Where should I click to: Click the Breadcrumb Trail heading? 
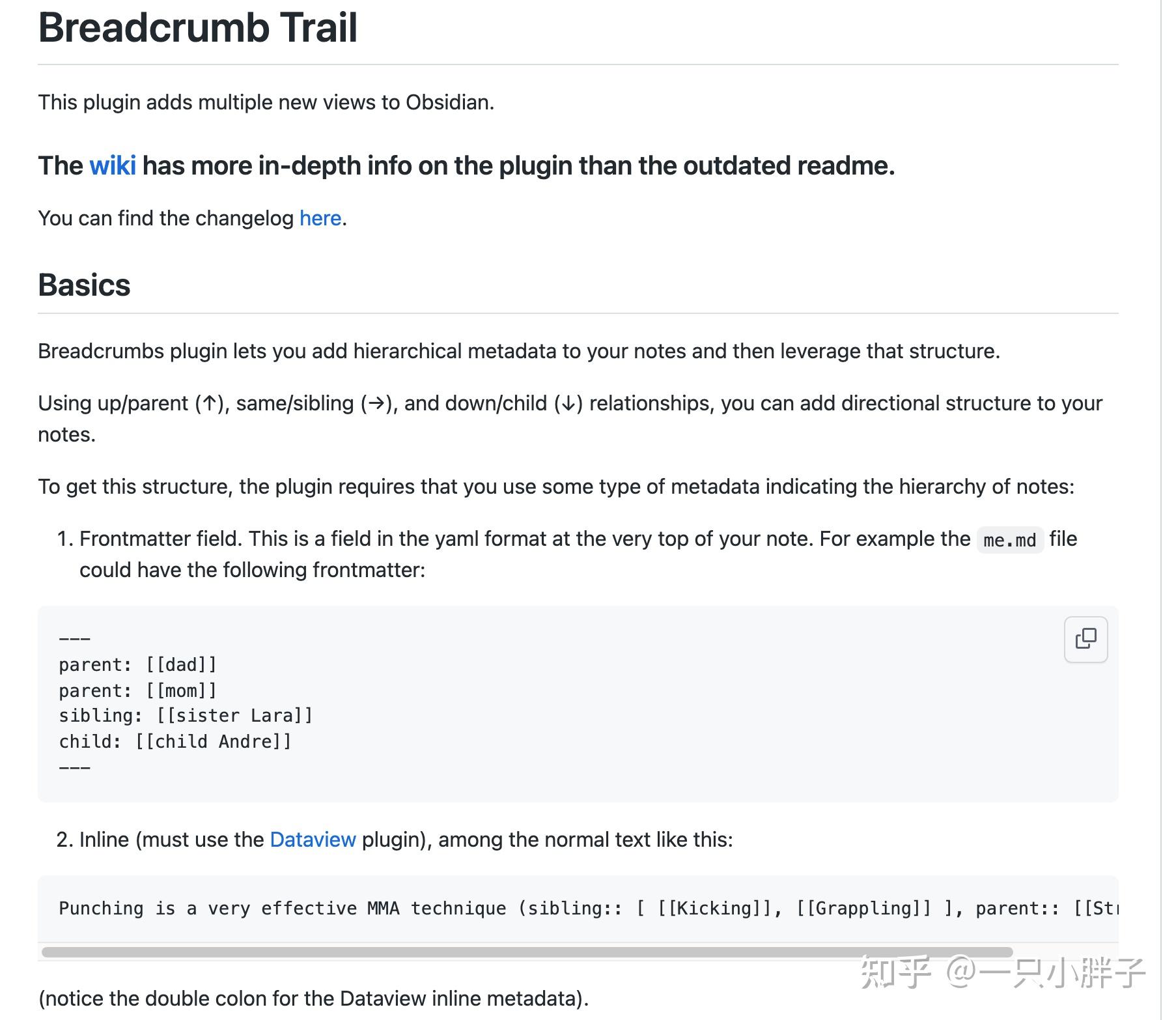tap(198, 28)
